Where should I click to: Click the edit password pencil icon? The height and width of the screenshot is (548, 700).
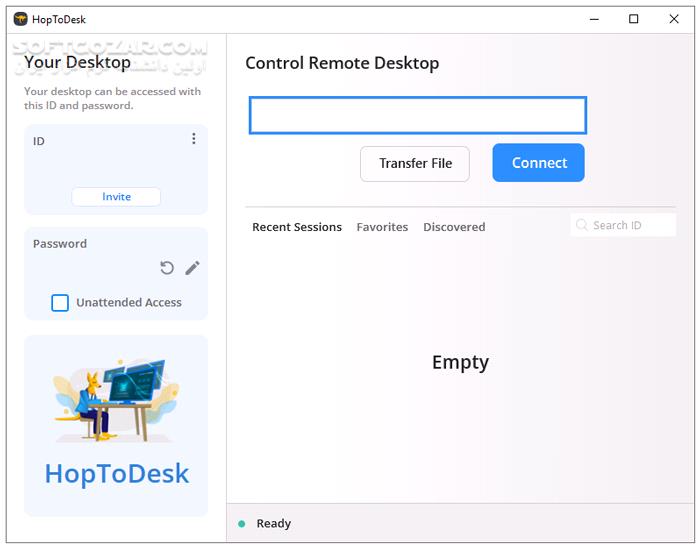[x=192, y=268]
